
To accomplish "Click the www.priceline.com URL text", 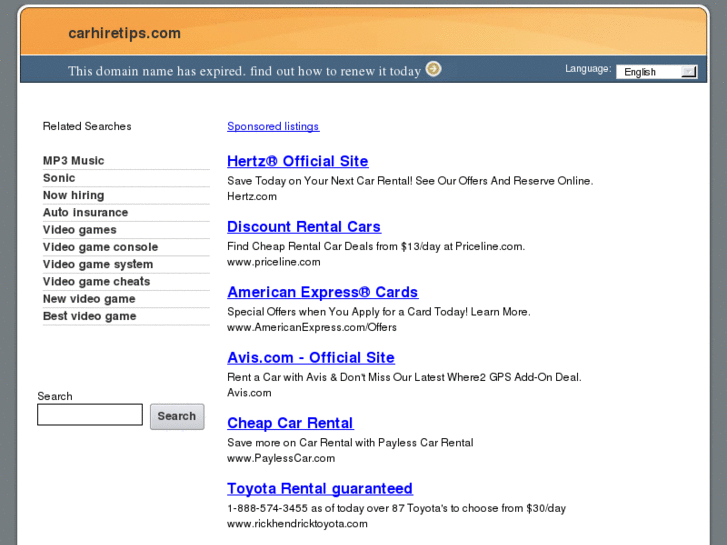I will click(274, 262).
